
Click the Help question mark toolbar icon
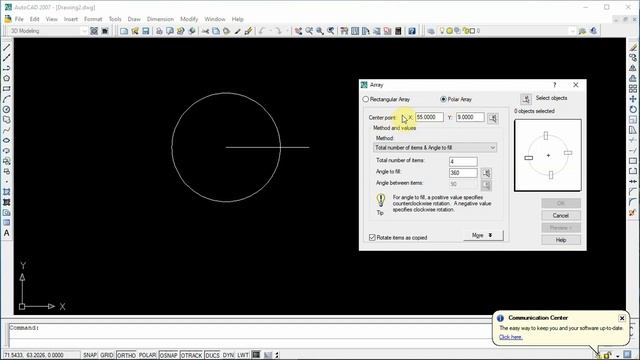click(x=412, y=31)
